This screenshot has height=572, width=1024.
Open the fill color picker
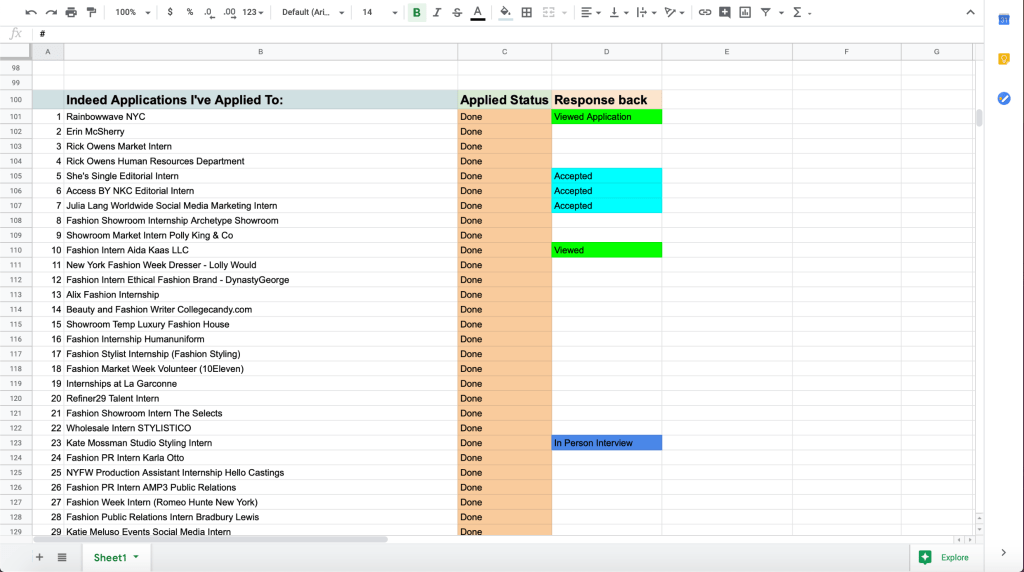(505, 12)
